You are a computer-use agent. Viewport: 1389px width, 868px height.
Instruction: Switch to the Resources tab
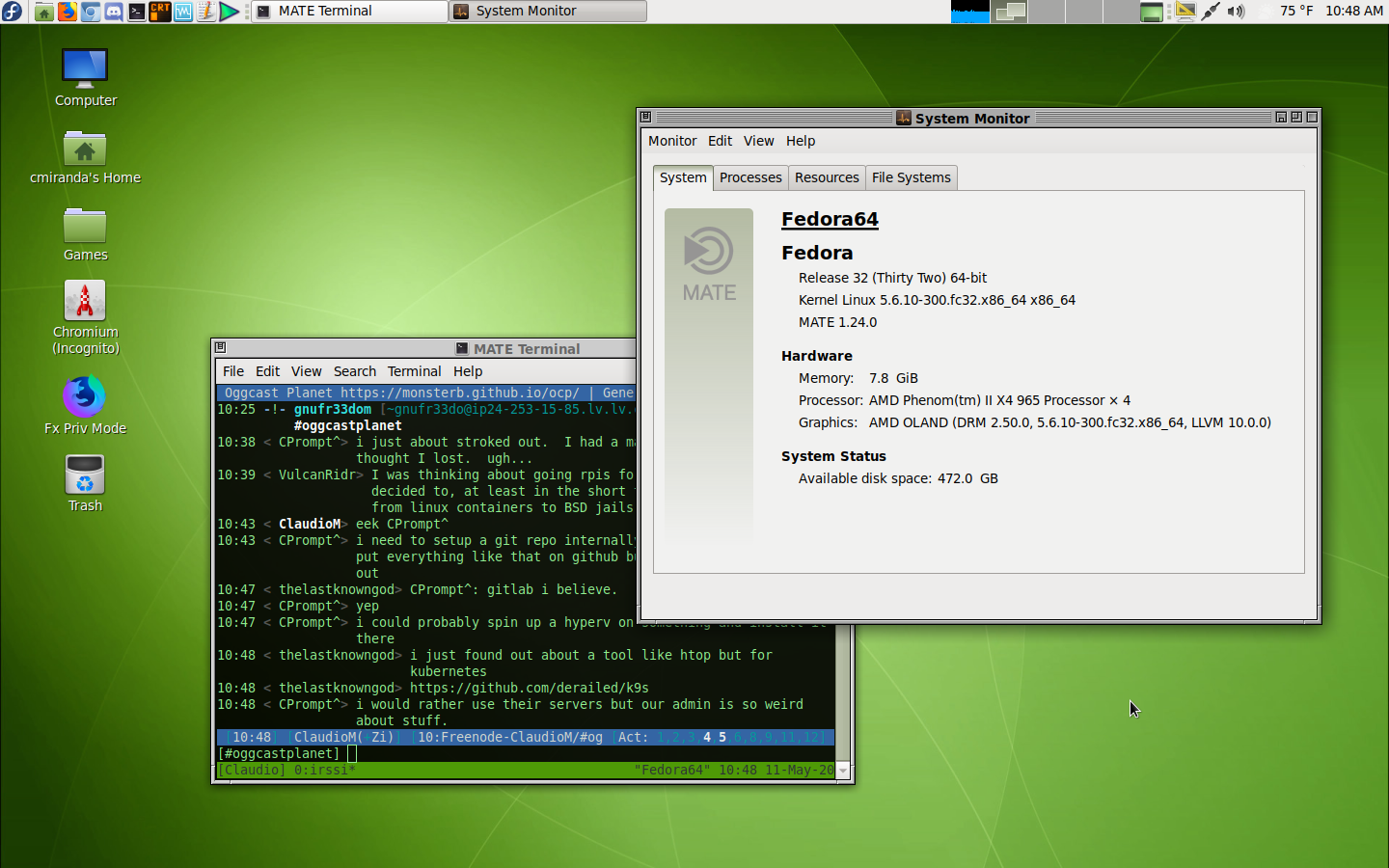coord(827,177)
